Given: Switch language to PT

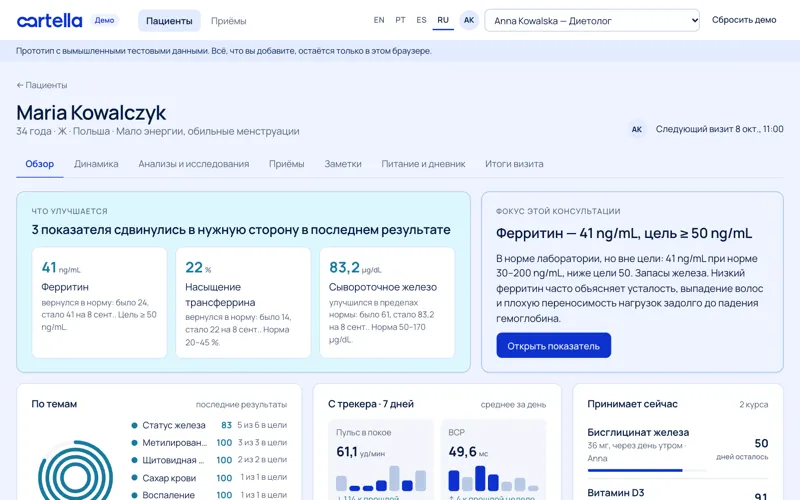Looking at the screenshot, I should coord(401,20).
